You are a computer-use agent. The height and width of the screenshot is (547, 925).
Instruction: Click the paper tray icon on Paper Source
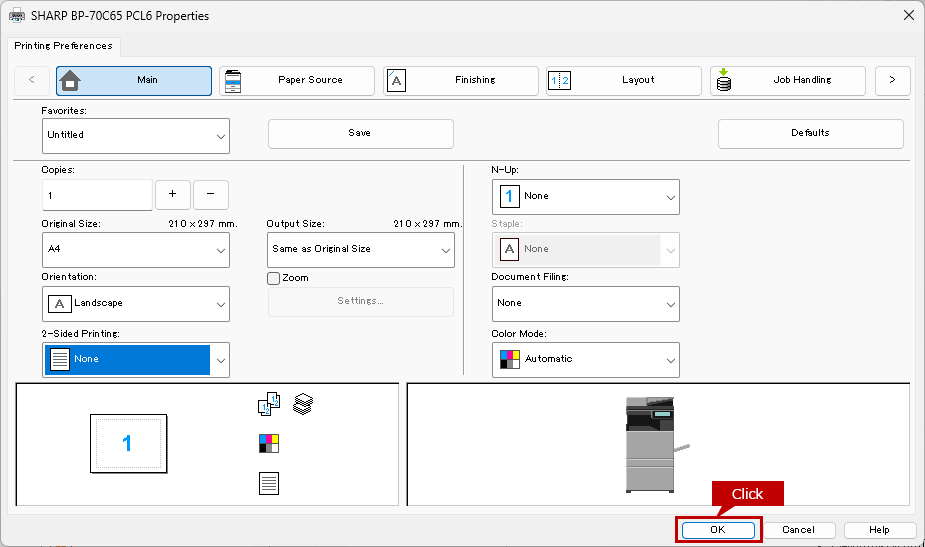(233, 81)
